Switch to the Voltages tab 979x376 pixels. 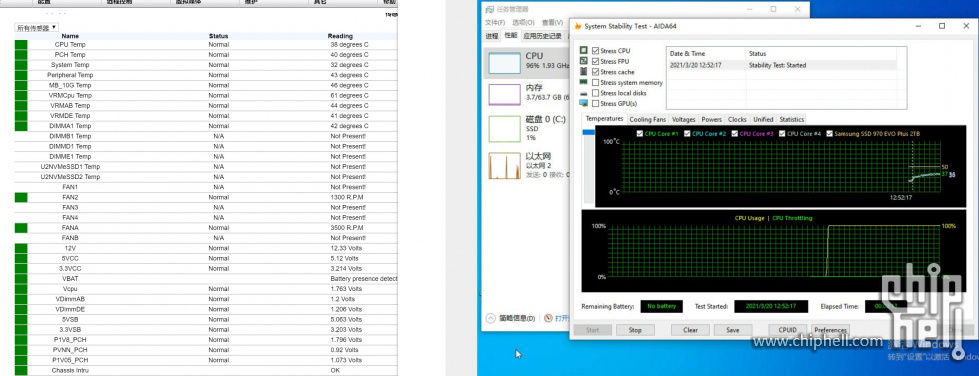[x=684, y=119]
